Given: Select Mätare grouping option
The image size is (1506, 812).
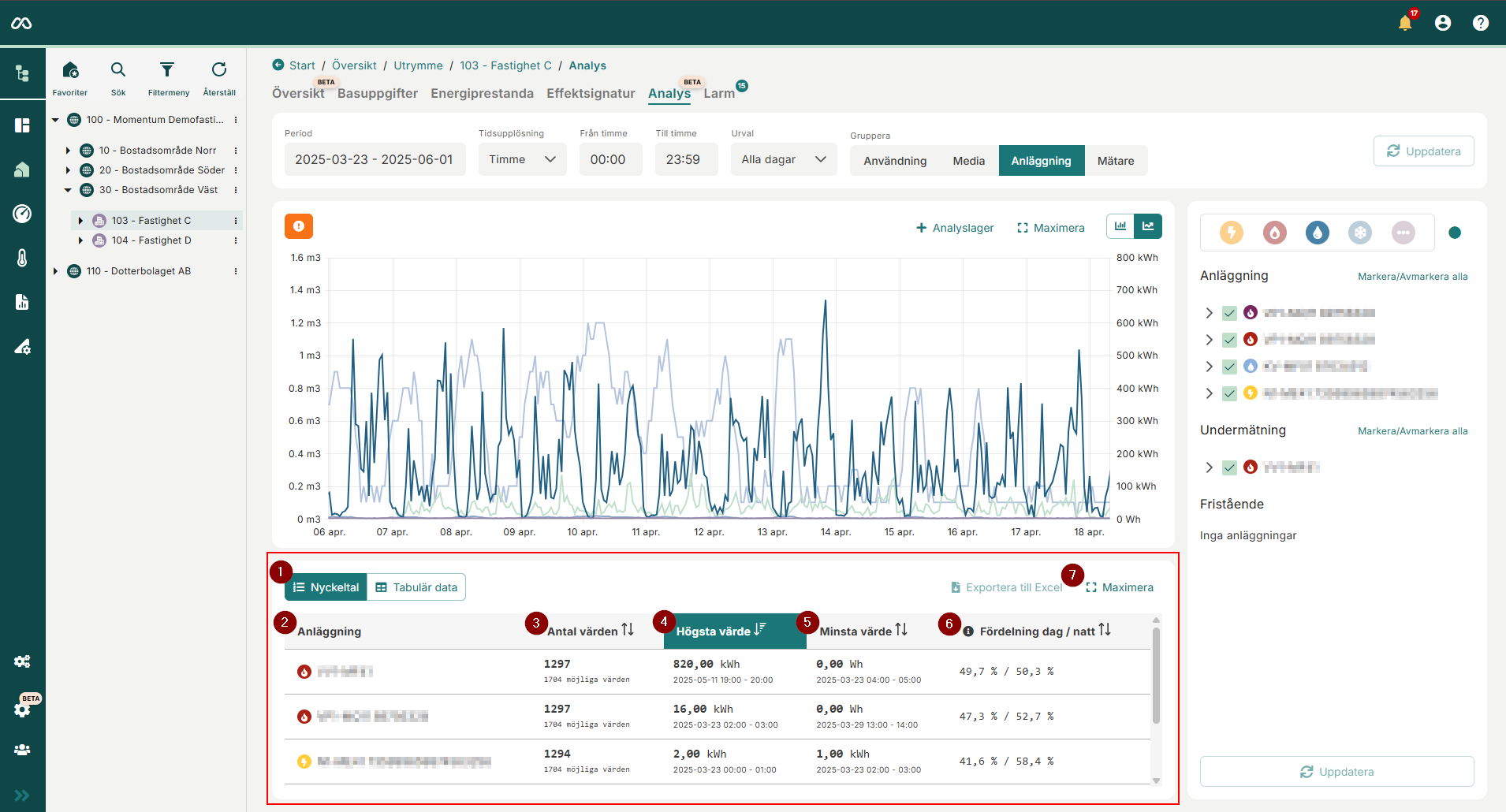Looking at the screenshot, I should tap(1116, 161).
